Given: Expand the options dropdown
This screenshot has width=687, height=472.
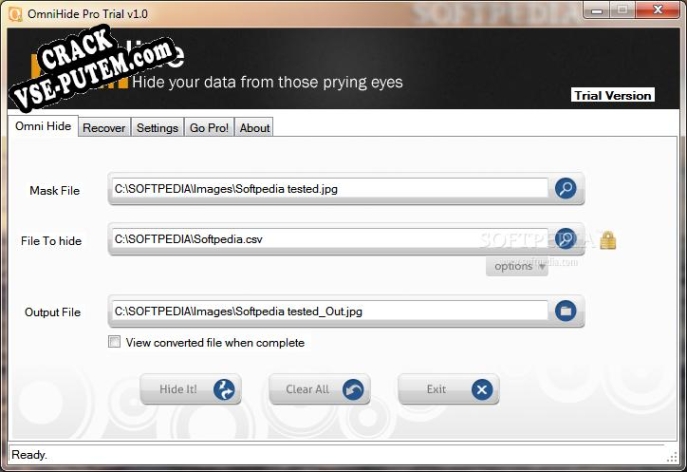Looking at the screenshot, I should point(518,266).
